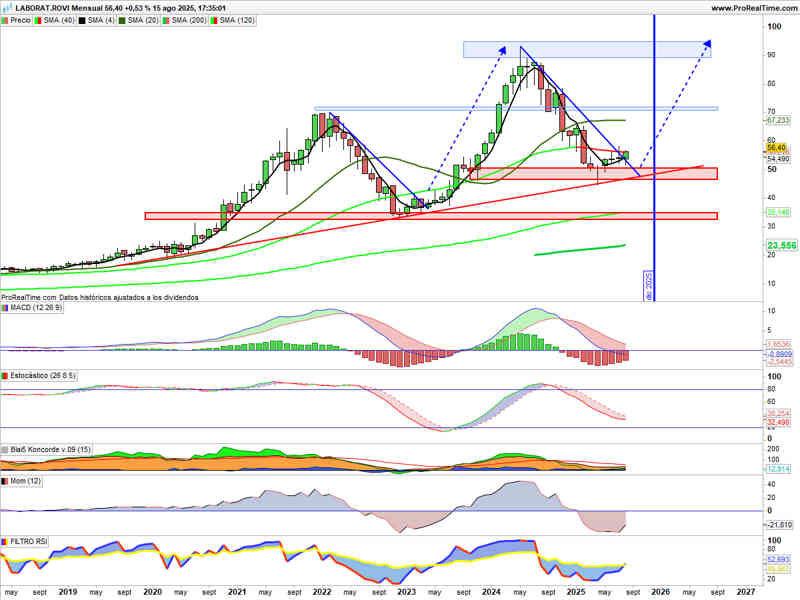This screenshot has height=600, width=800.
Task: Click the Estocástico indicator panel icon
Action: coord(5,376)
